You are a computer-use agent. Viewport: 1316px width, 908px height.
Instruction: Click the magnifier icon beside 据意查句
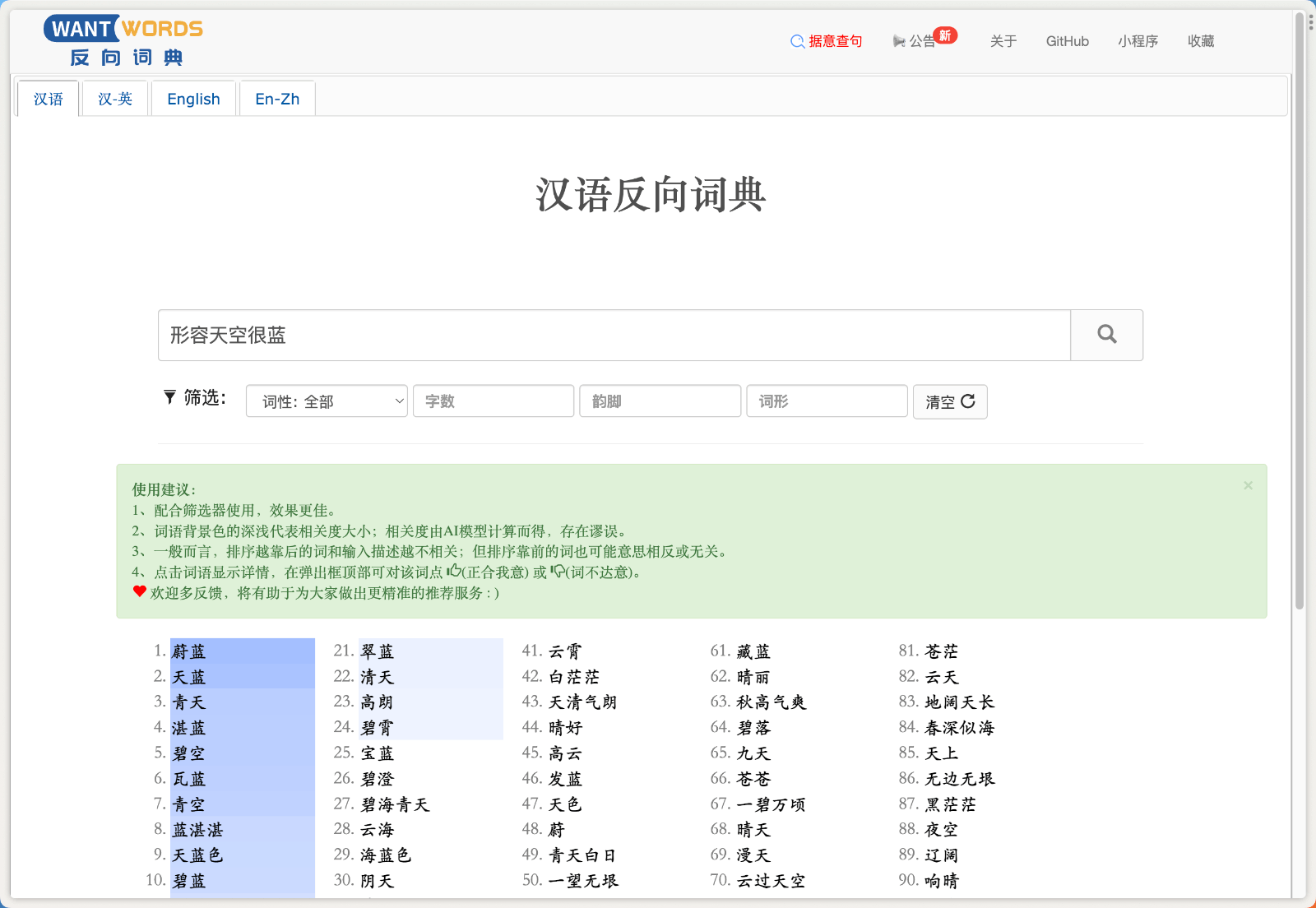pyautogui.click(x=796, y=41)
